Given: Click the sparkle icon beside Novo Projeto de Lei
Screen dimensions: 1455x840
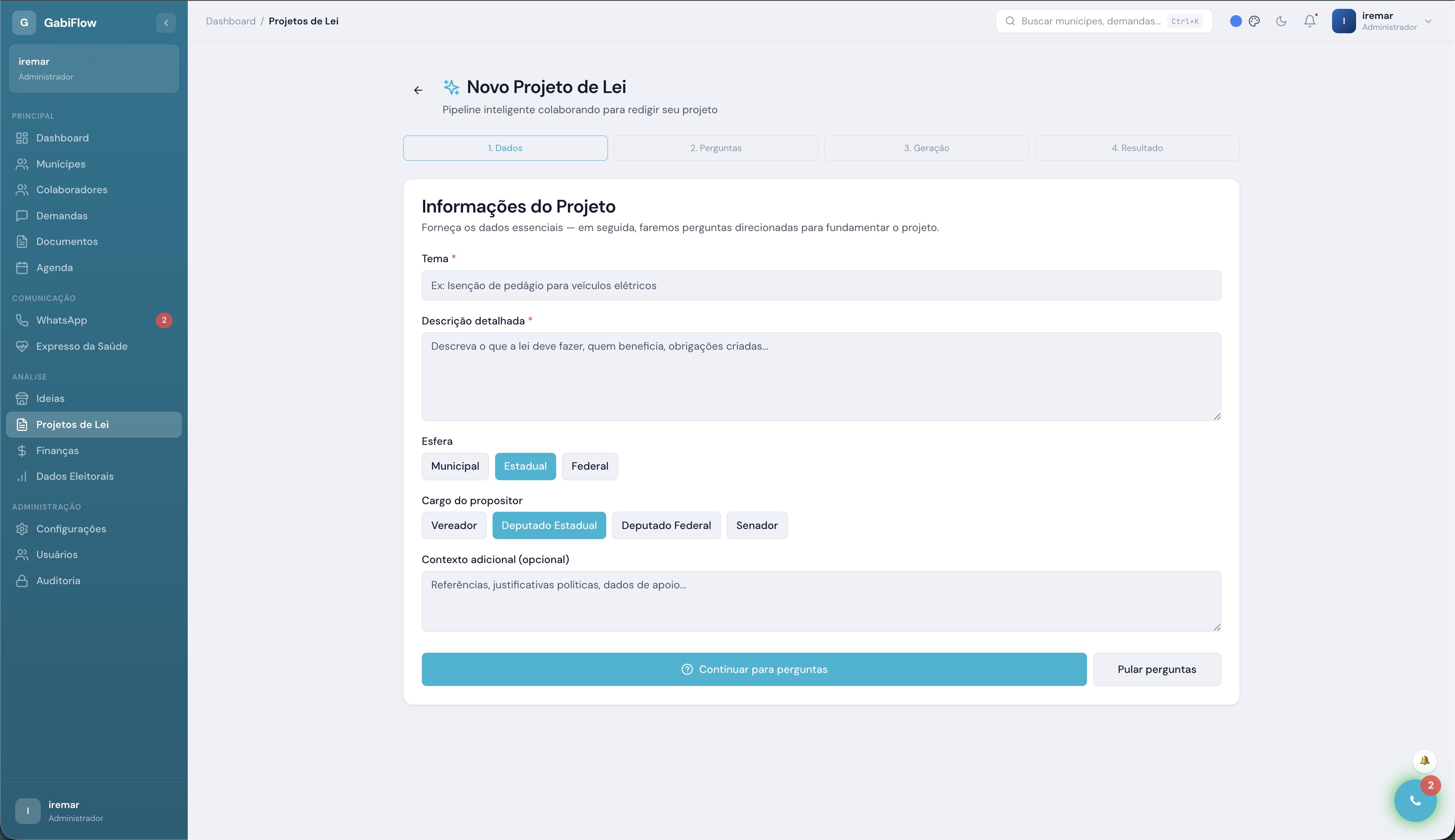Looking at the screenshot, I should 451,87.
